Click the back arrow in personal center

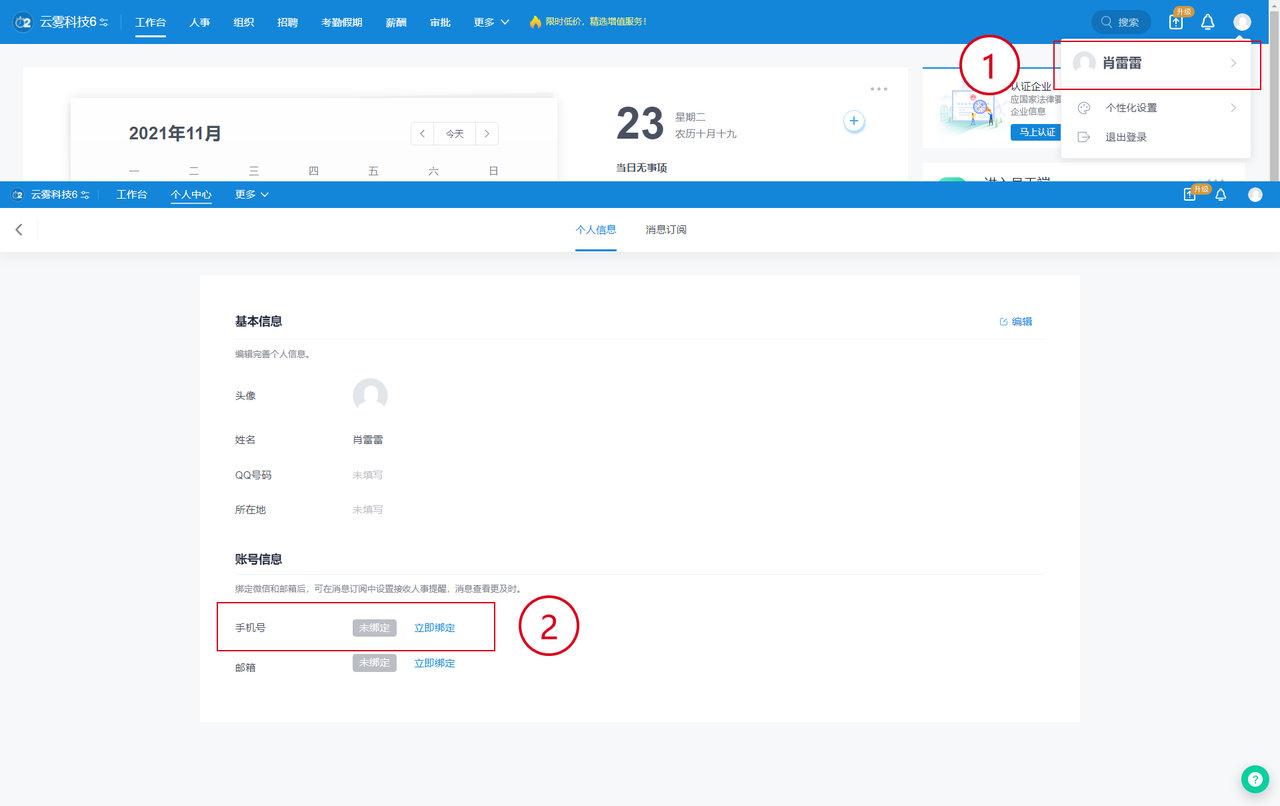coord(19,230)
